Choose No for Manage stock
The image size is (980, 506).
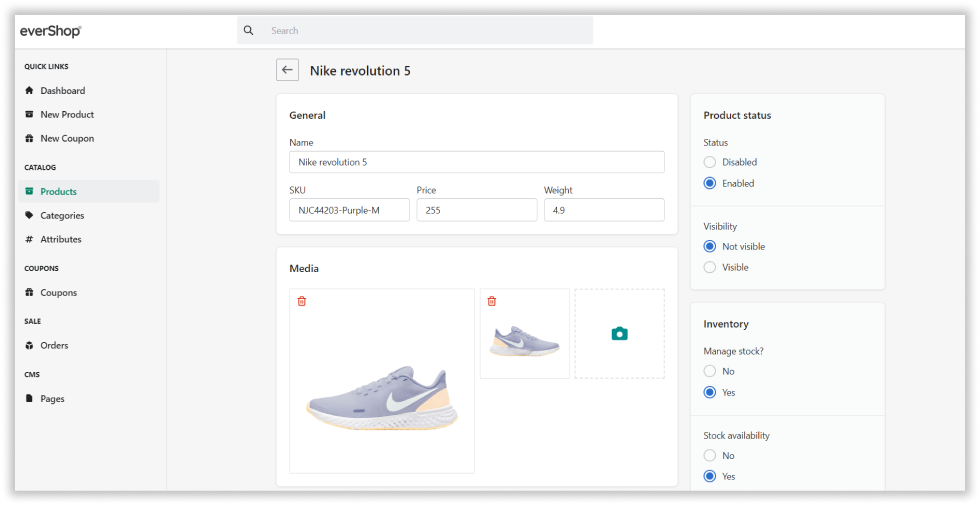point(709,371)
